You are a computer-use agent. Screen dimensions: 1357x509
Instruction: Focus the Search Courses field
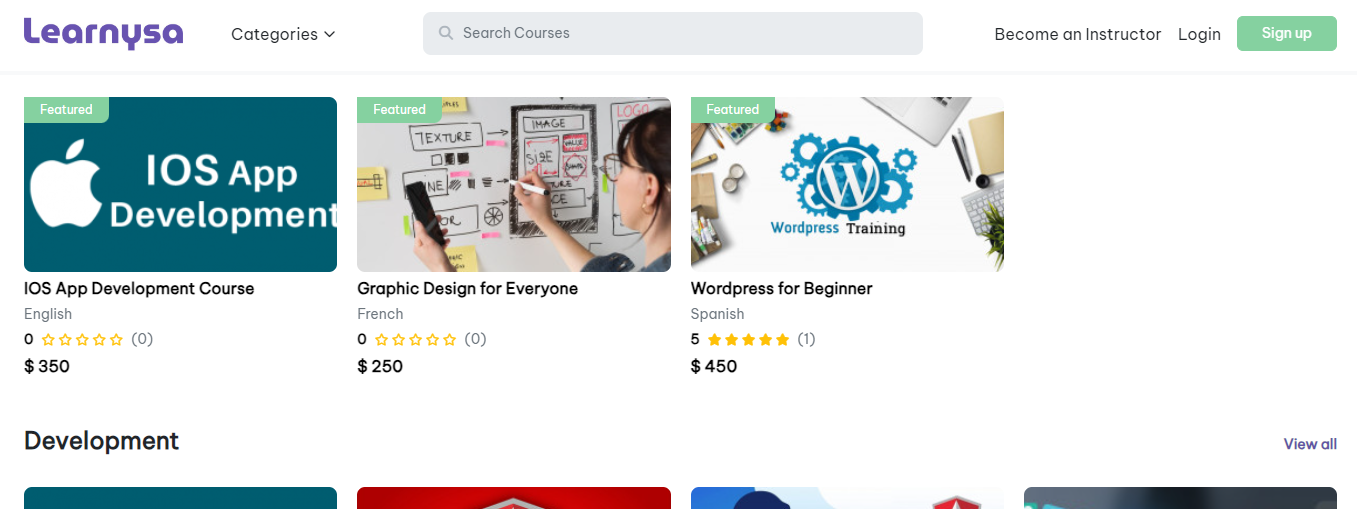tap(673, 33)
